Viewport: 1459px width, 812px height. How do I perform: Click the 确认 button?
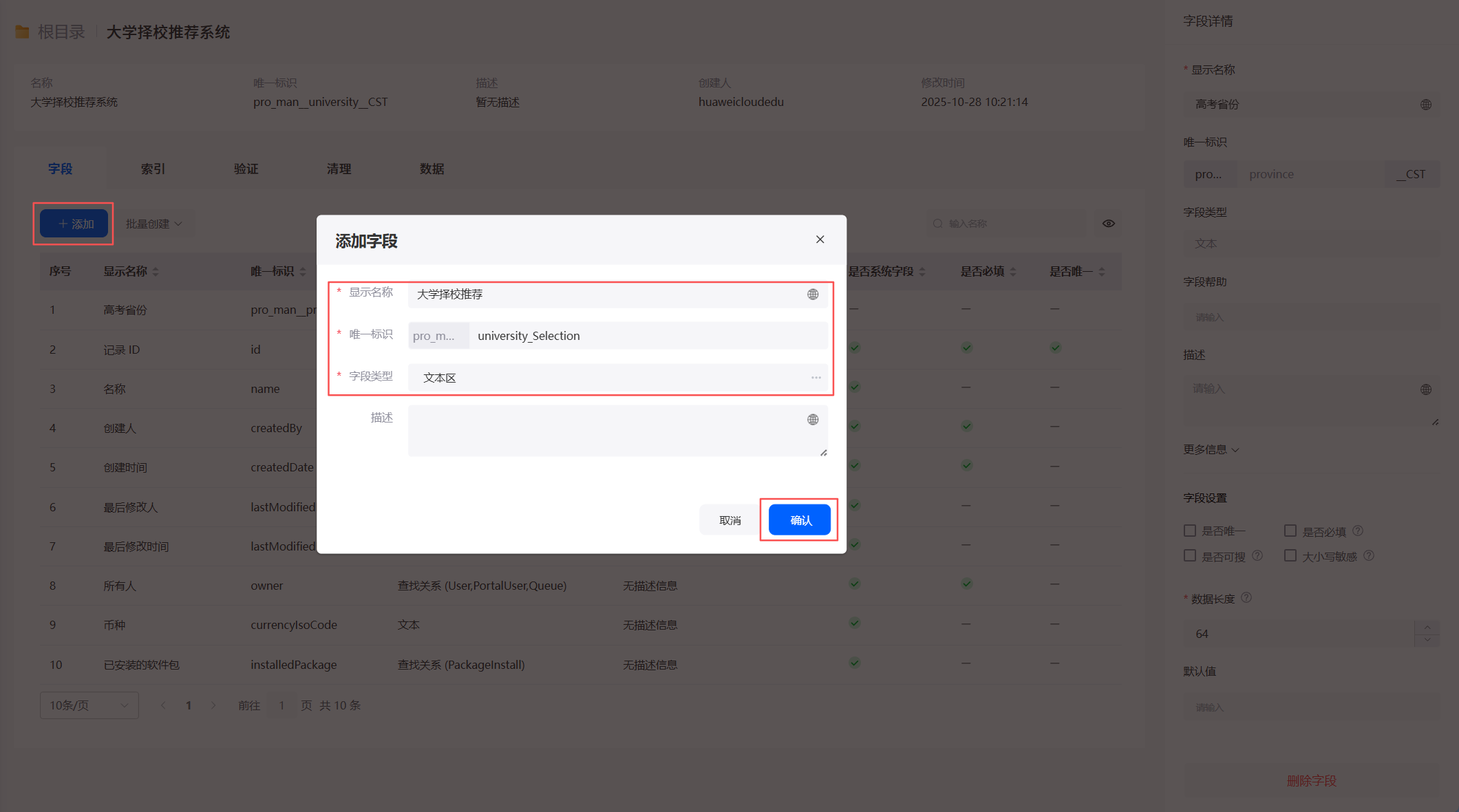799,520
